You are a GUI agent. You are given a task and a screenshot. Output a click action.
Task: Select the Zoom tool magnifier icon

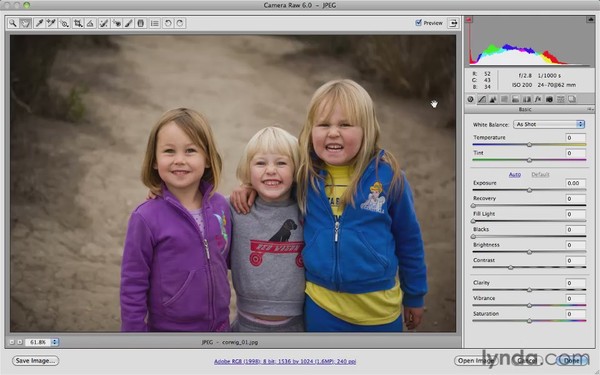coord(13,23)
